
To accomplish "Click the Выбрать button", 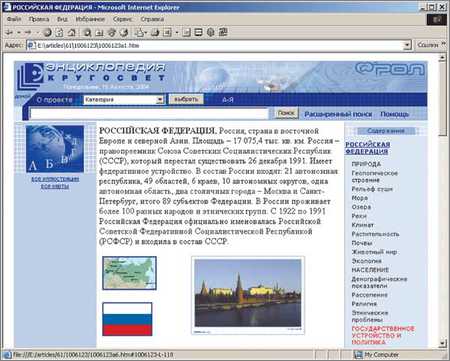I will tap(186, 99).
